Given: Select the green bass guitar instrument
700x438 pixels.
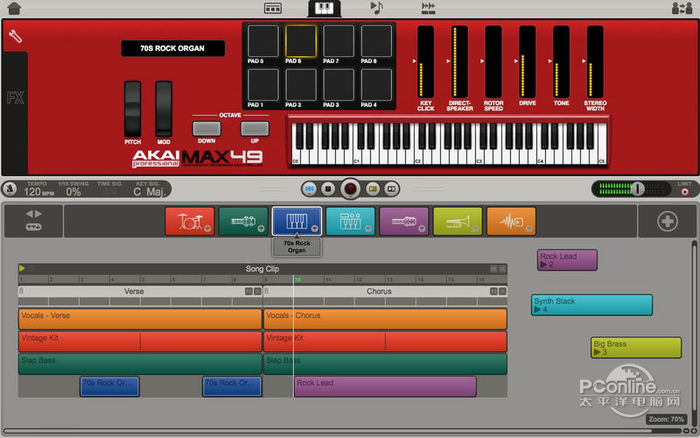Looking at the screenshot, I should tap(243, 221).
